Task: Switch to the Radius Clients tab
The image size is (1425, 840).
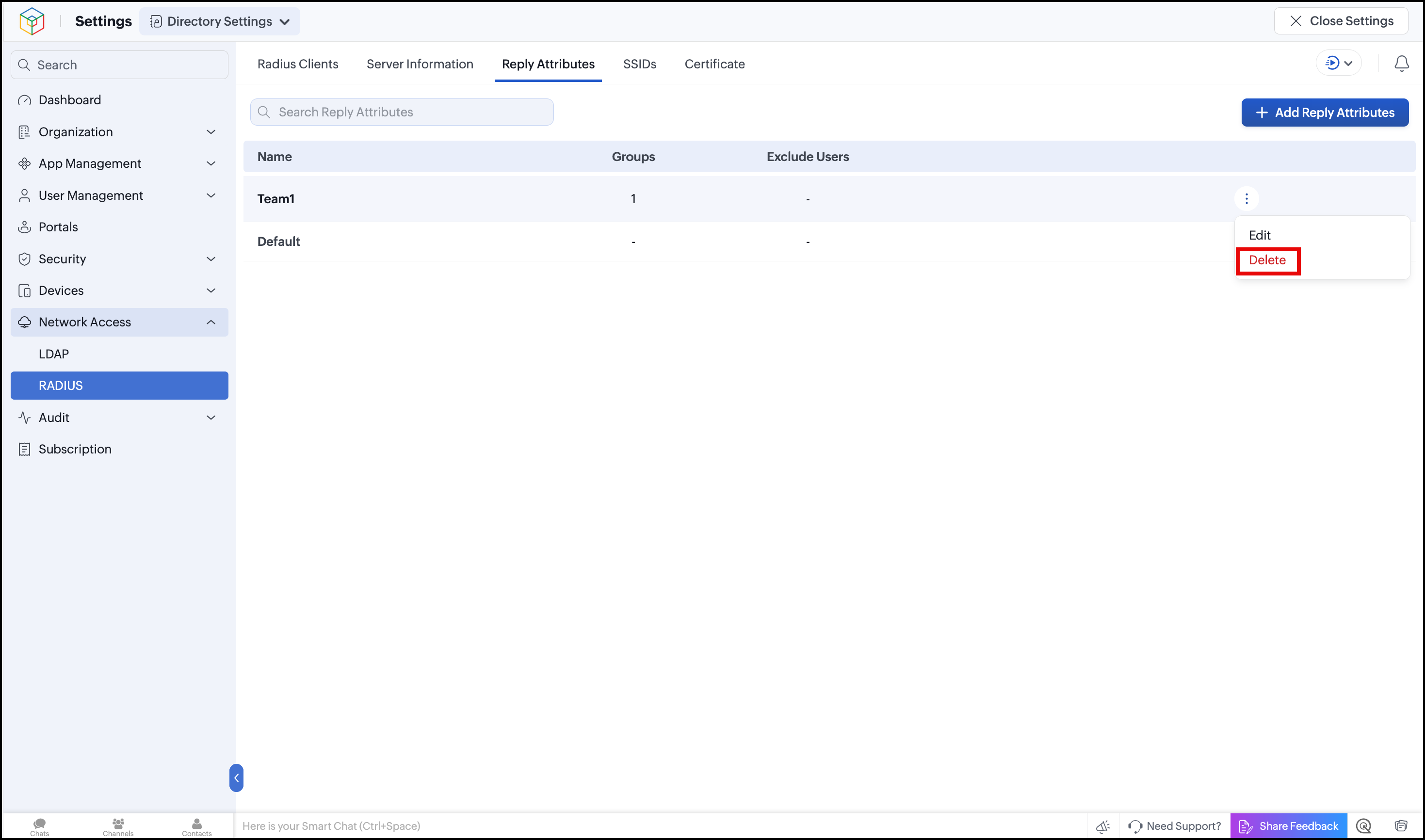Action: 298,64
